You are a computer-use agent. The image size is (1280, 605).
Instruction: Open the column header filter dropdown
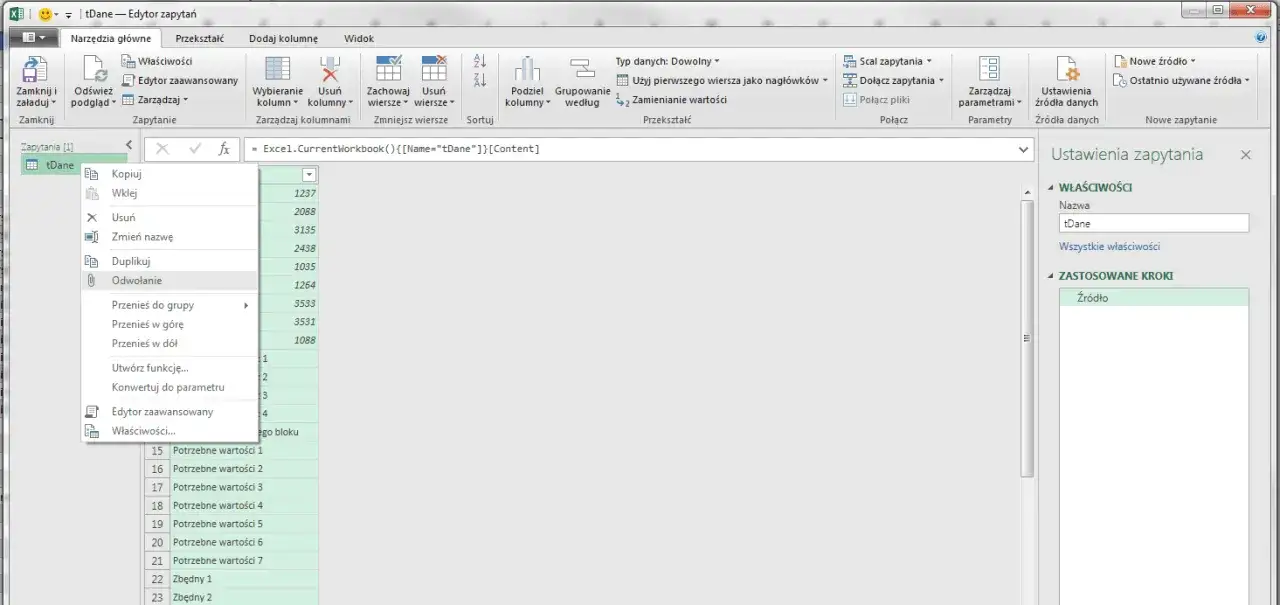click(309, 175)
